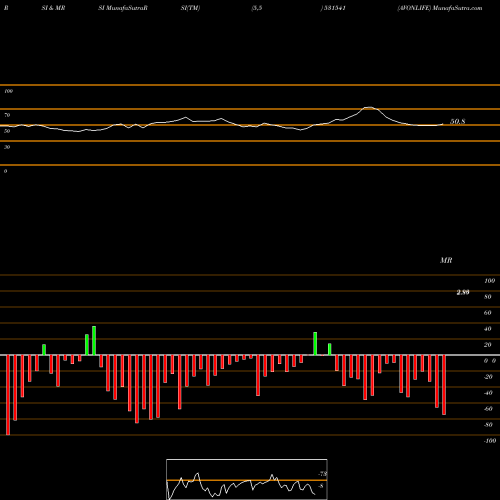Click the last red bar of MR histogram
The width and height of the screenshot is (500, 500).
tap(444, 385)
